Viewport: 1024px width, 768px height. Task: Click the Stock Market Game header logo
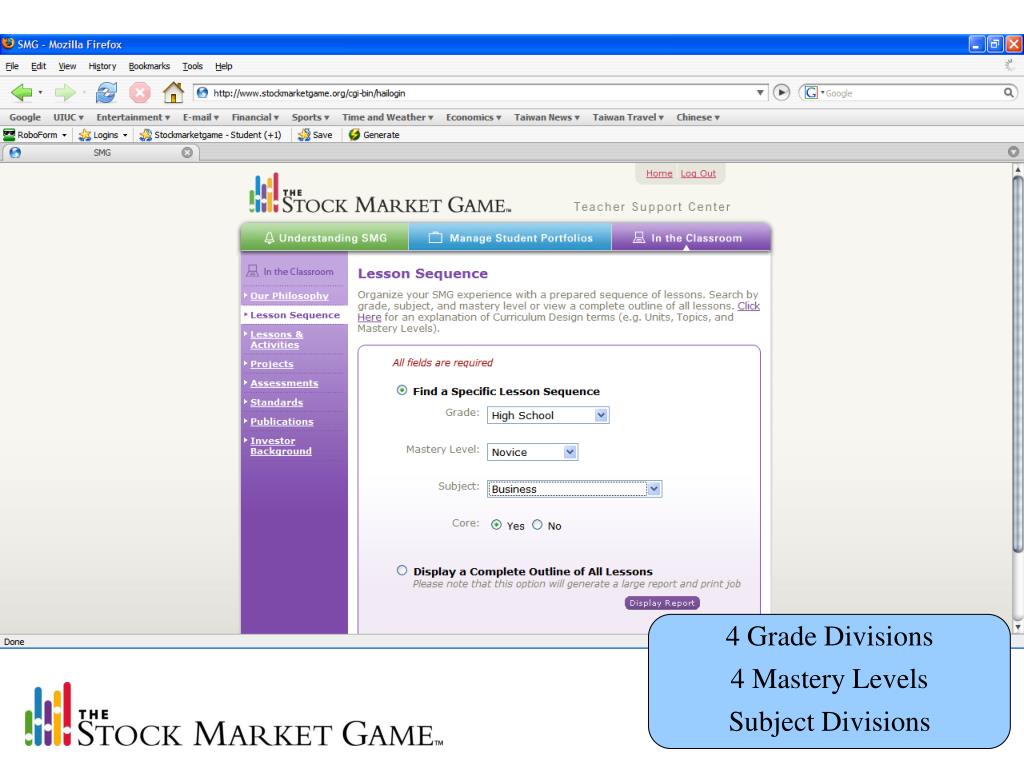click(379, 194)
